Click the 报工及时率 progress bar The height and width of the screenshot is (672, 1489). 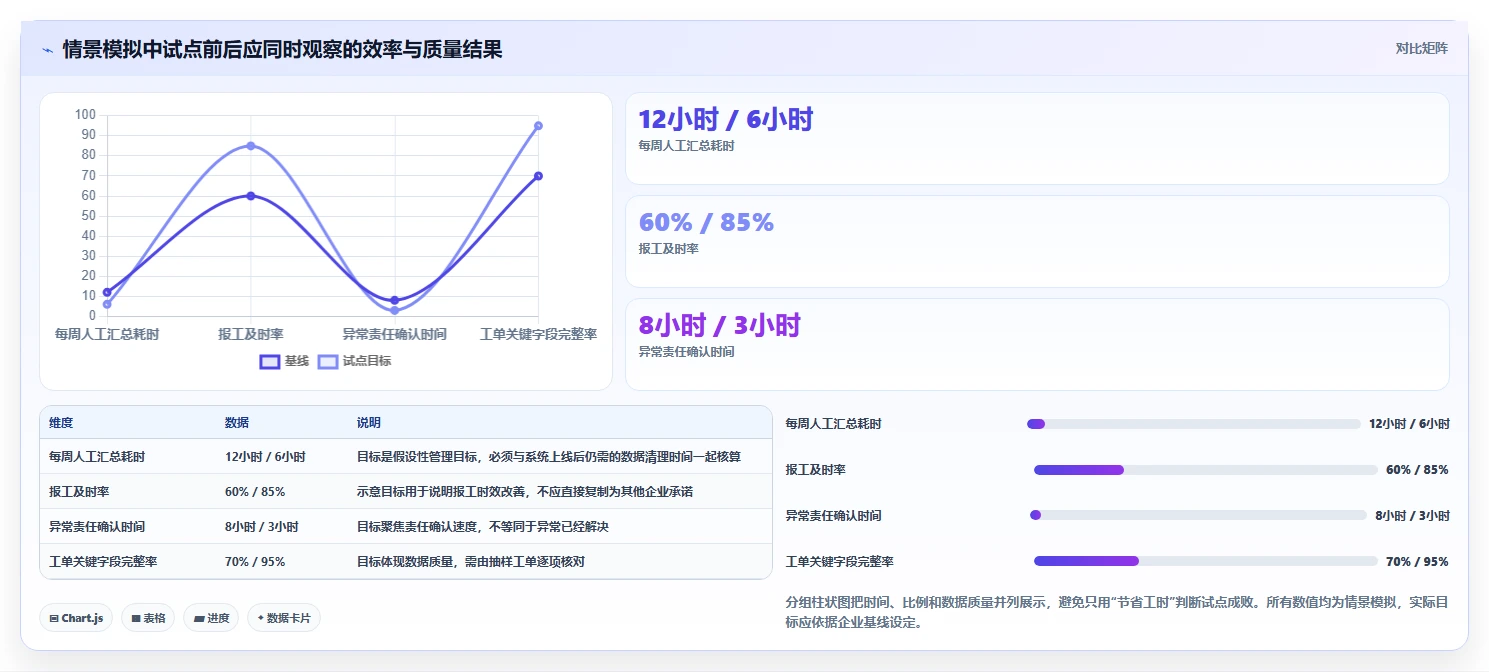pyautogui.click(x=1205, y=470)
